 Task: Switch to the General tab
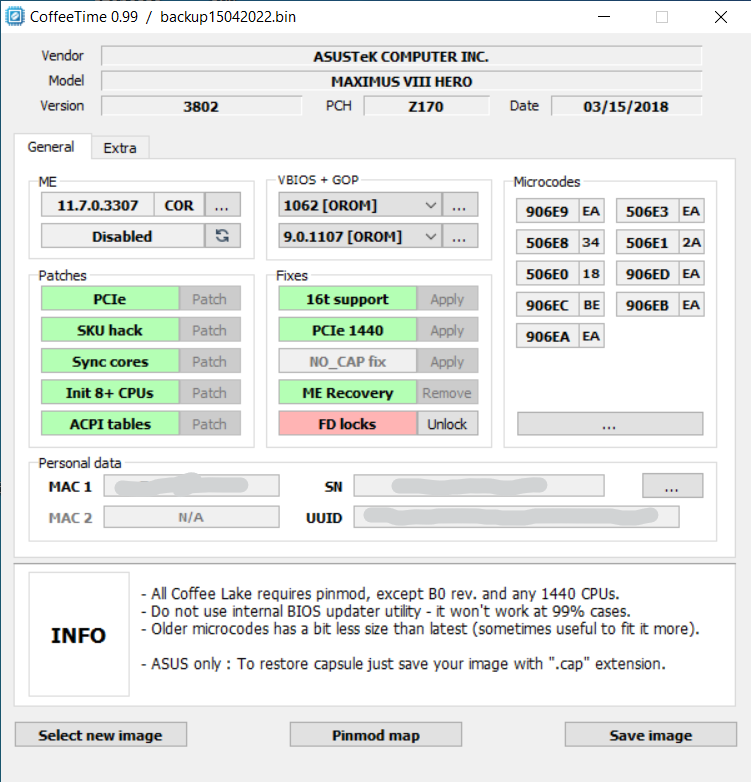[x=51, y=147]
